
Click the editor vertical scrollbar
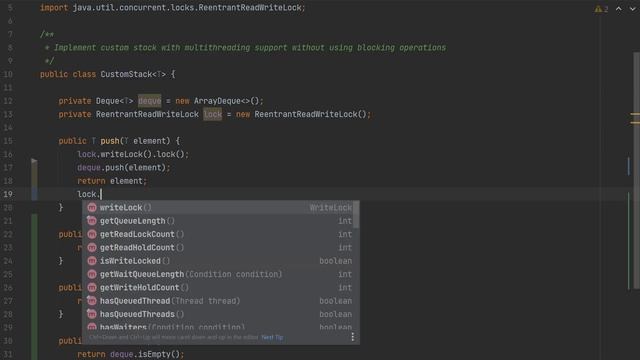point(637,171)
